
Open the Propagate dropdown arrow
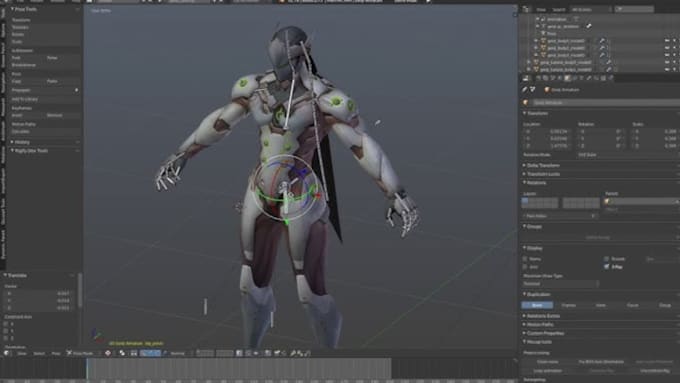(77, 90)
